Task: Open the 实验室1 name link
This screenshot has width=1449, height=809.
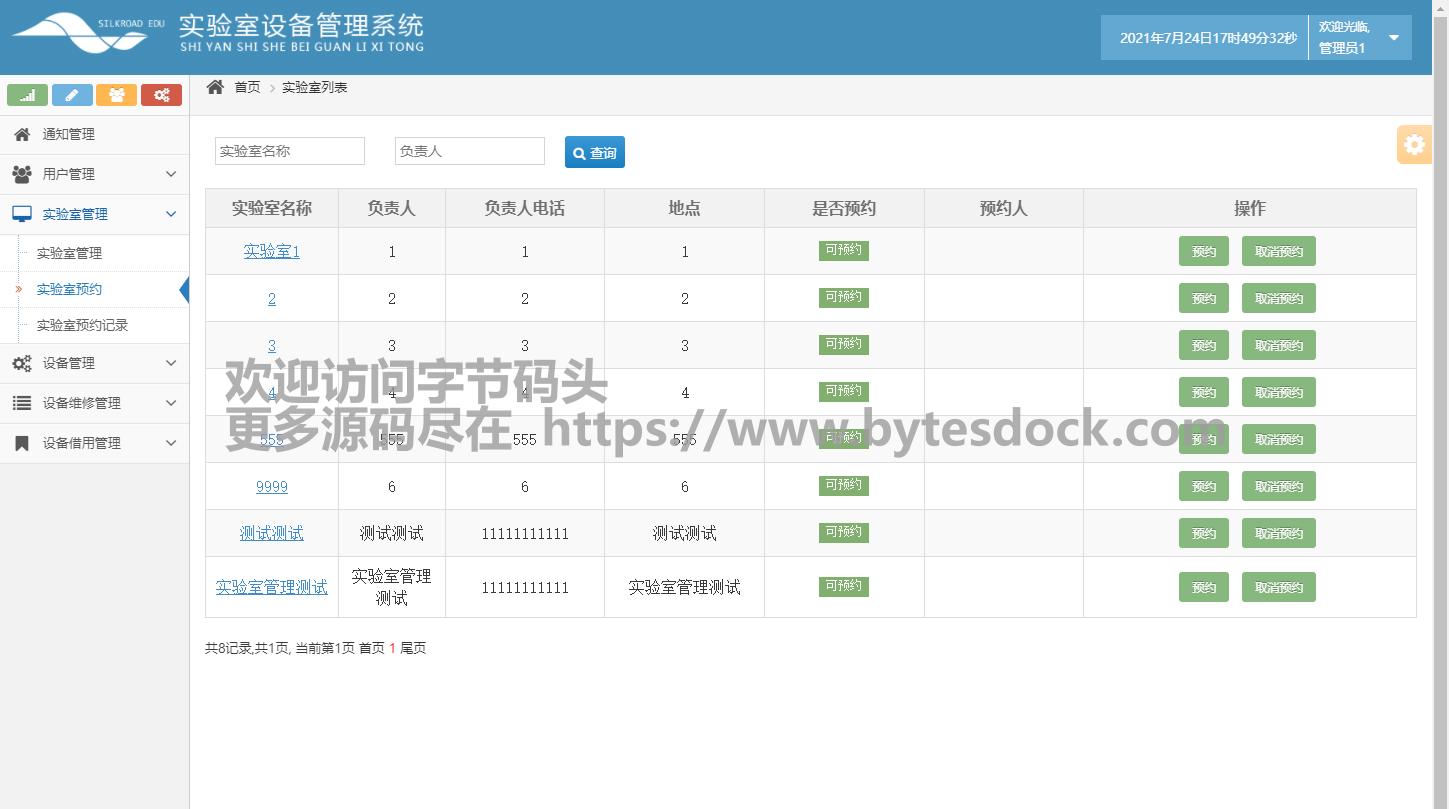Action: tap(272, 251)
